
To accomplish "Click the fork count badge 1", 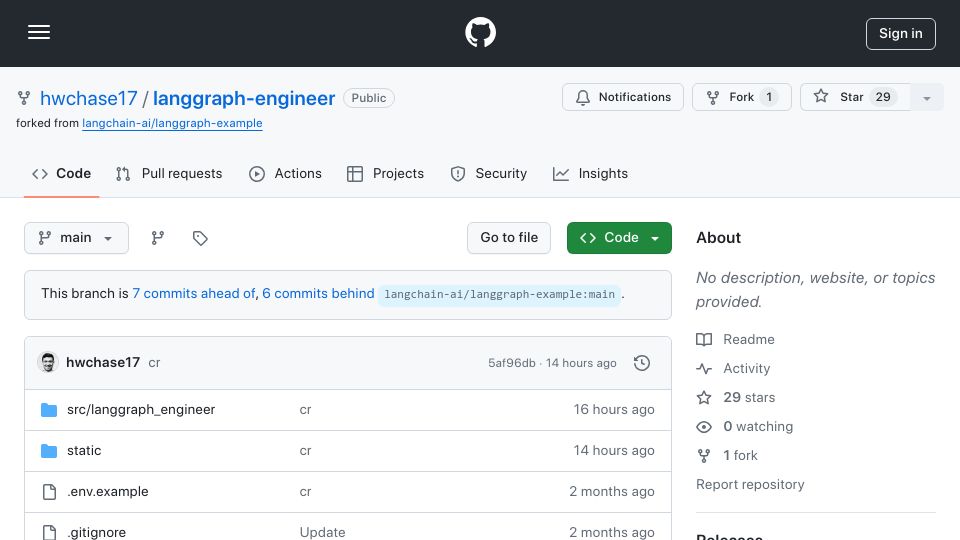I will (x=769, y=97).
